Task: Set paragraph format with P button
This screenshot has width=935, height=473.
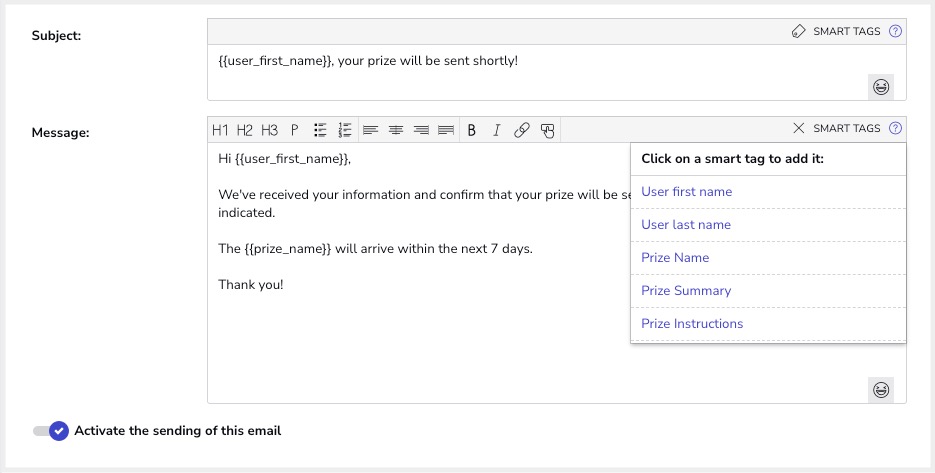Action: [295, 130]
